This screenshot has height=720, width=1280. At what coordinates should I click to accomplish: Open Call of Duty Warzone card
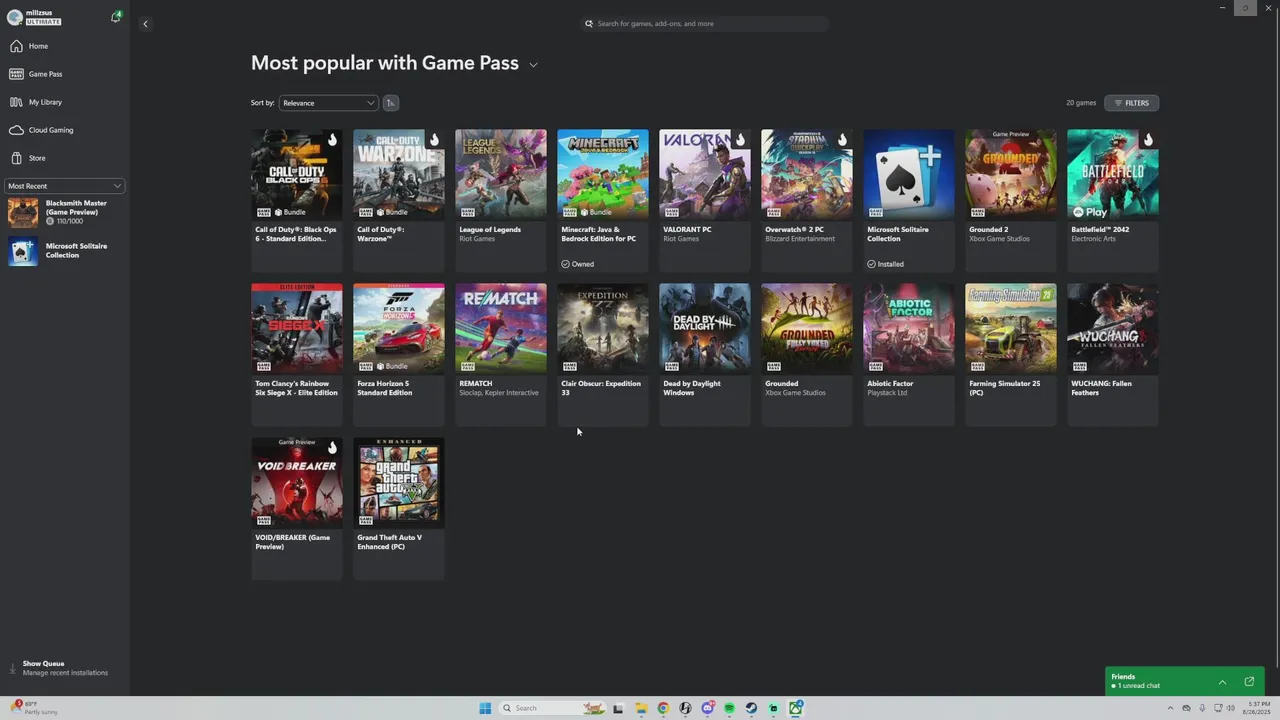399,200
